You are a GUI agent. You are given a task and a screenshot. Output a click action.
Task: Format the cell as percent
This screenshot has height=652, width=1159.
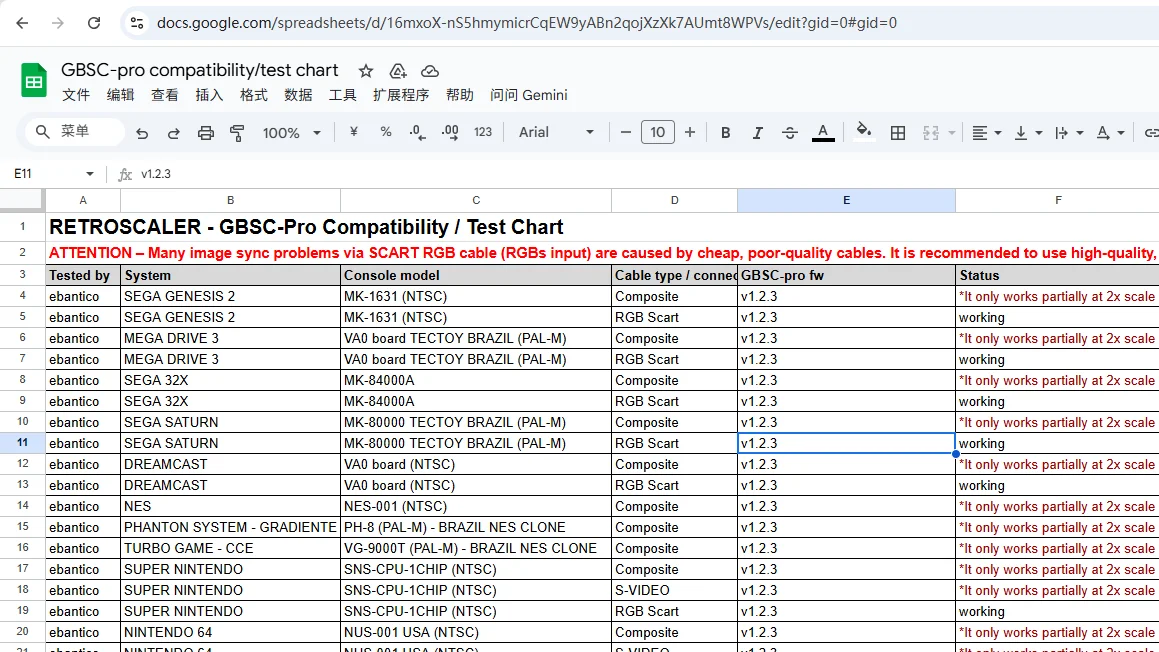point(386,132)
